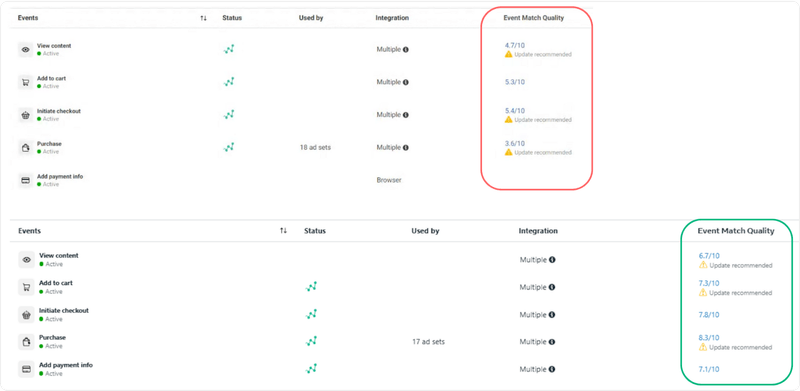This screenshot has width=800, height=391.
Task: Open the status graph for Add to cart, lower table
Action: click(311, 286)
